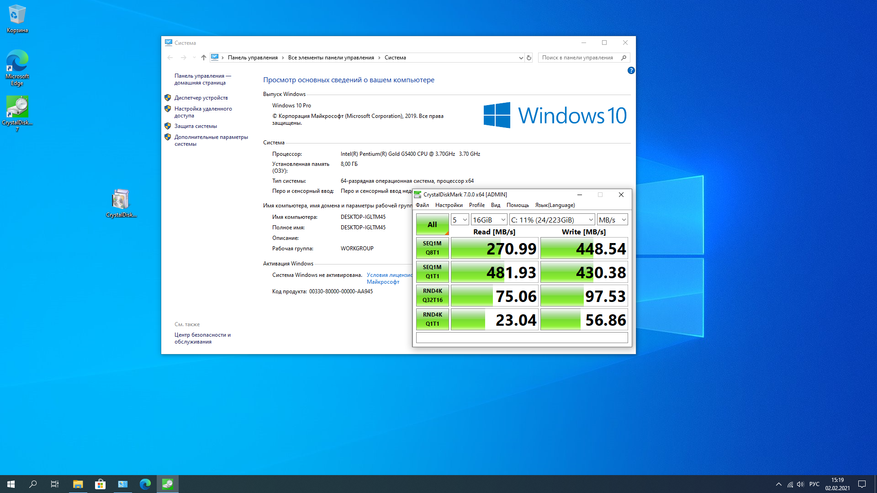This screenshot has width=877, height=493.
Task: Open network status tray icon
Action: (x=790, y=484)
